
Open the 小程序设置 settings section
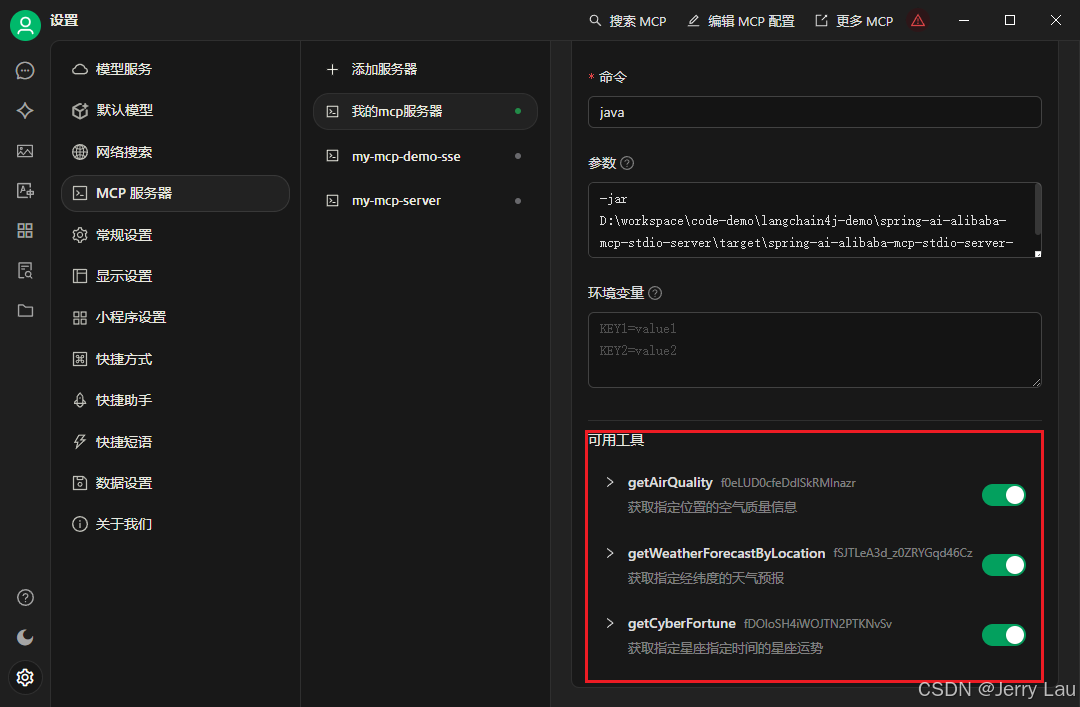(x=176, y=318)
